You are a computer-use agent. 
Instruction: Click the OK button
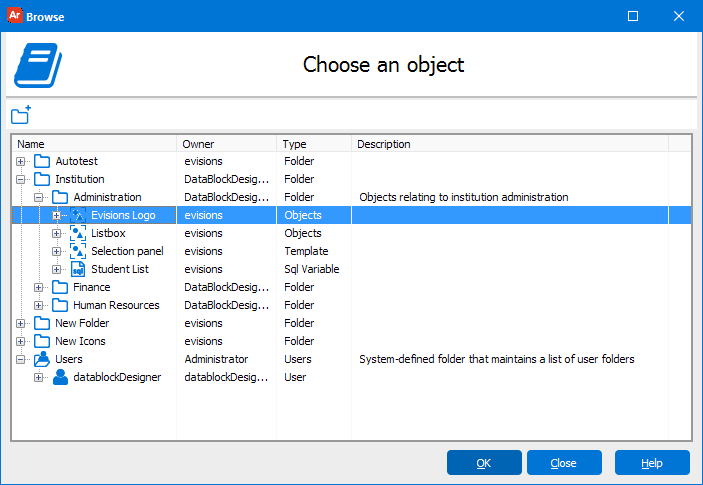click(x=484, y=463)
